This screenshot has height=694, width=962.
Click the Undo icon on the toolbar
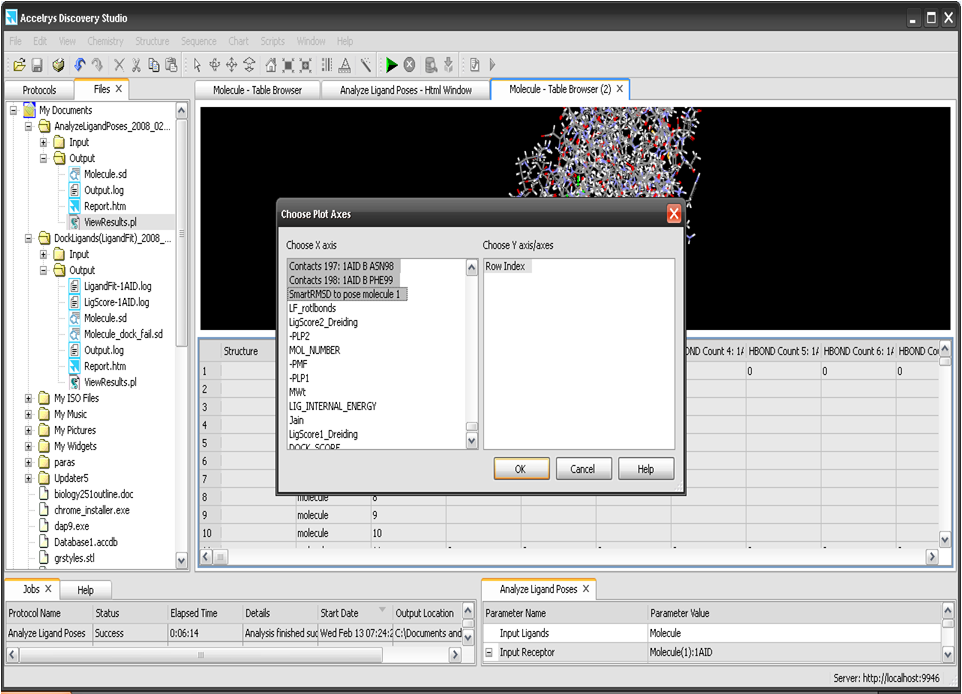[x=80, y=64]
